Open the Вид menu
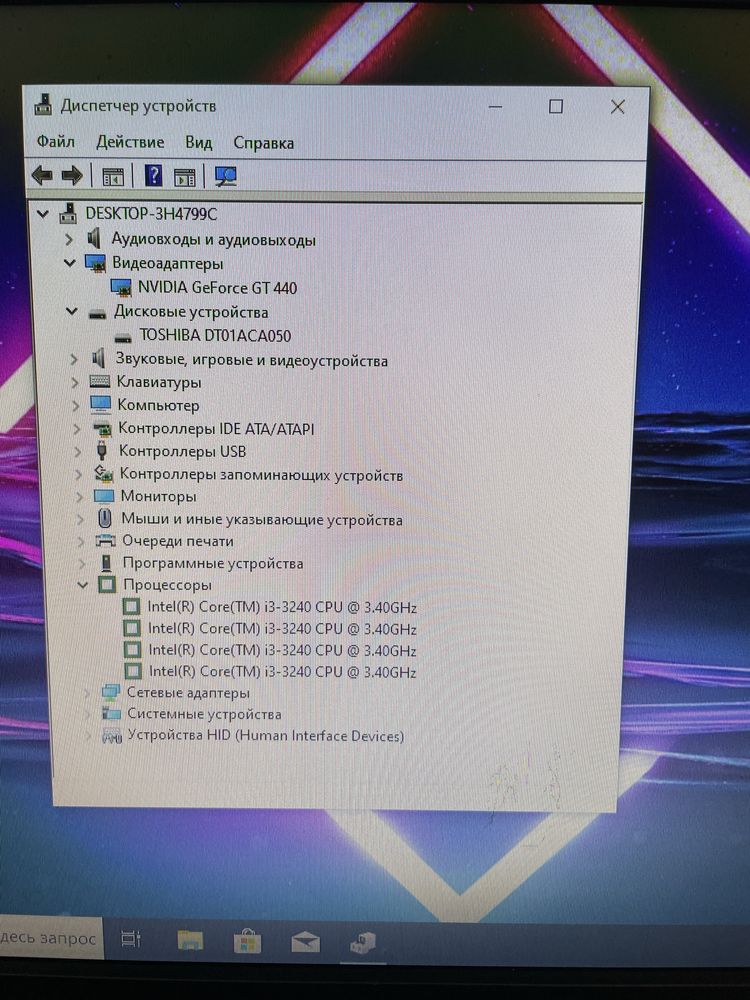This screenshot has height=1000, width=750. 198,142
